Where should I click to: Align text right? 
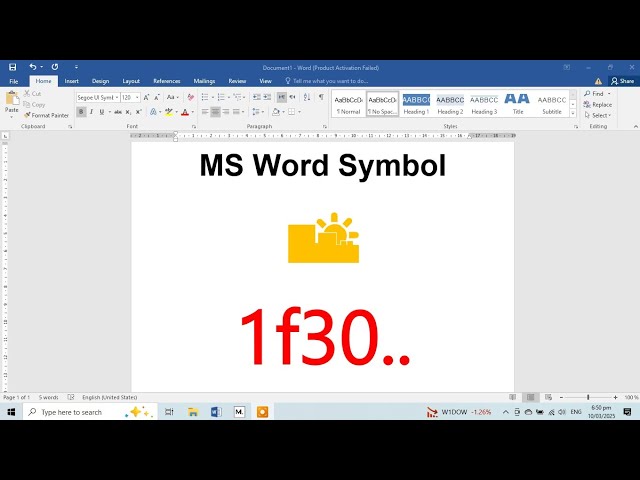(226, 112)
